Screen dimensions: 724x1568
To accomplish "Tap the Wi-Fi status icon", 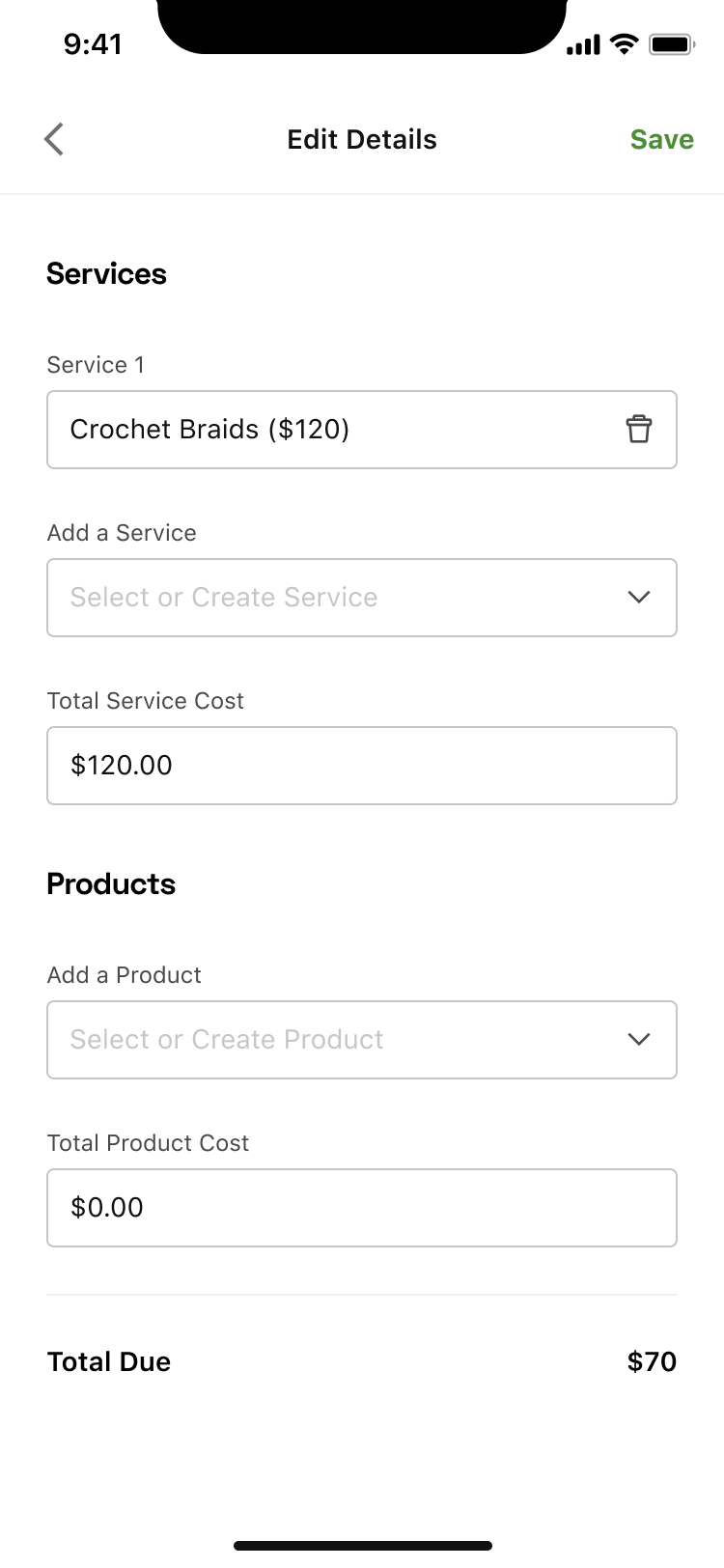I will (x=626, y=44).
